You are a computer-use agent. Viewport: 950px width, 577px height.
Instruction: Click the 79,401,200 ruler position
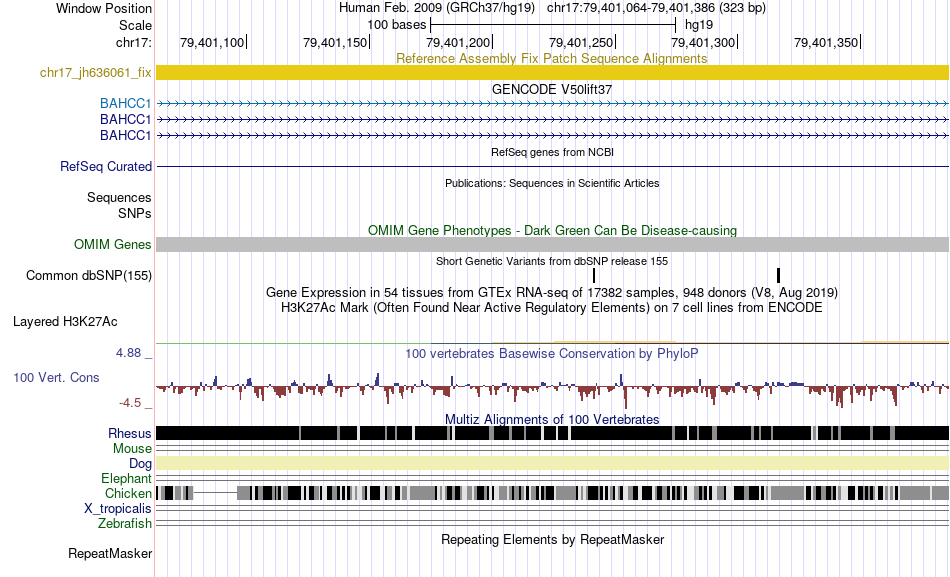click(458, 42)
